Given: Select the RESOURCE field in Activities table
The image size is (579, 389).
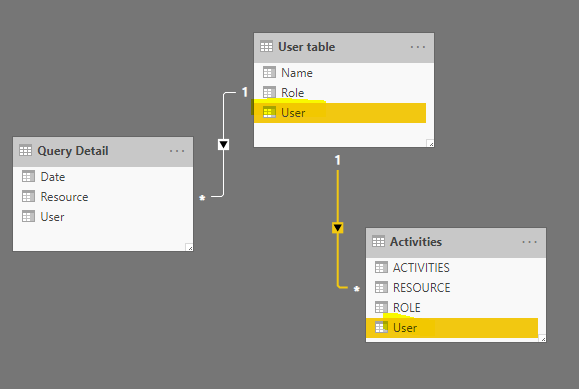Looking at the screenshot, I should click(452, 288).
